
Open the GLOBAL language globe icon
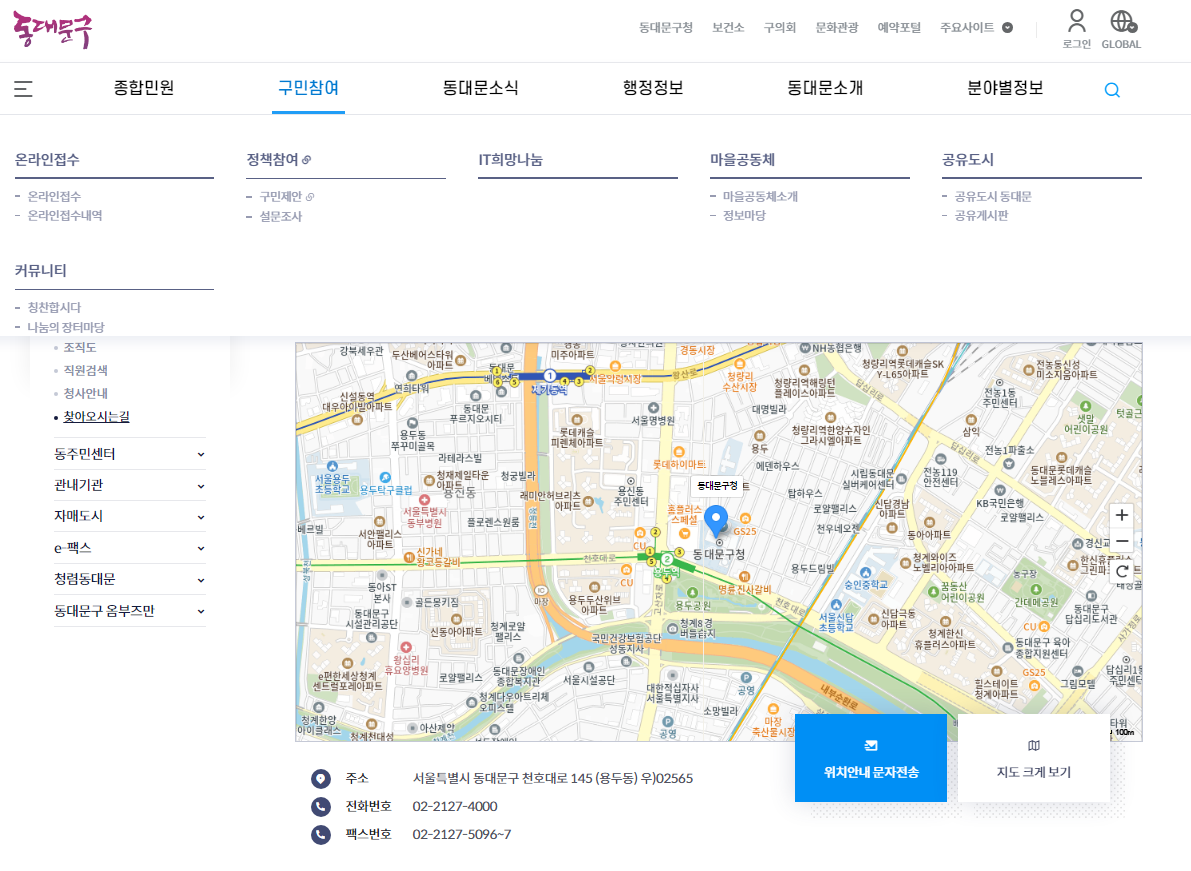point(1123,21)
